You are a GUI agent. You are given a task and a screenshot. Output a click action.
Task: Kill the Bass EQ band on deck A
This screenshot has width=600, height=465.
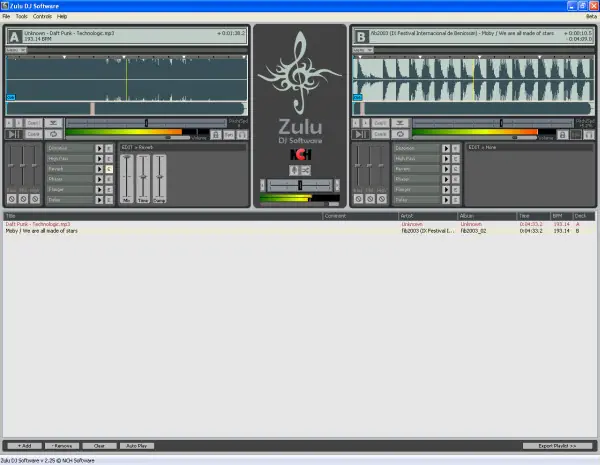tap(12, 199)
